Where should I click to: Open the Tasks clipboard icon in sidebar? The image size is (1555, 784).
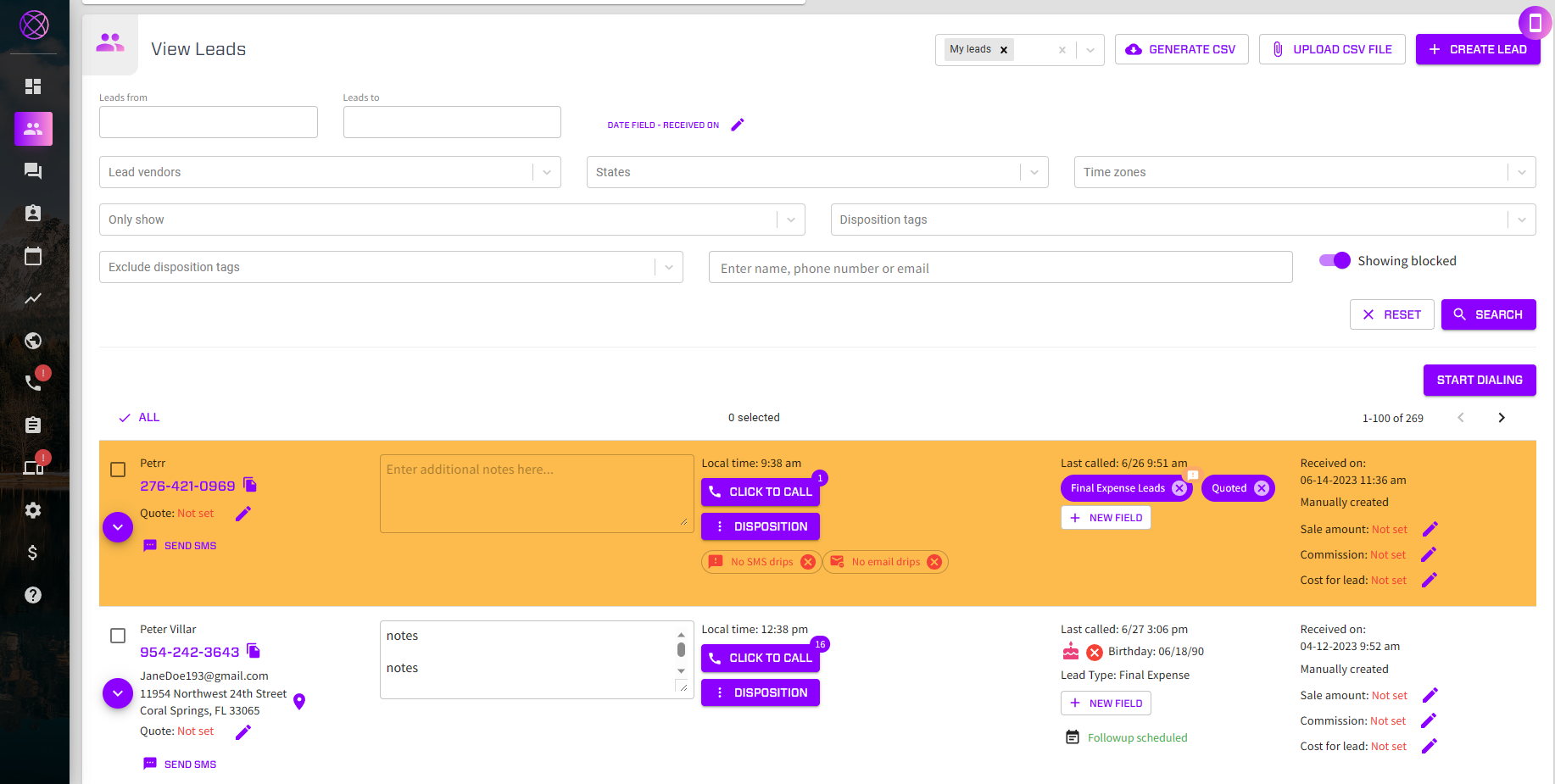click(33, 425)
